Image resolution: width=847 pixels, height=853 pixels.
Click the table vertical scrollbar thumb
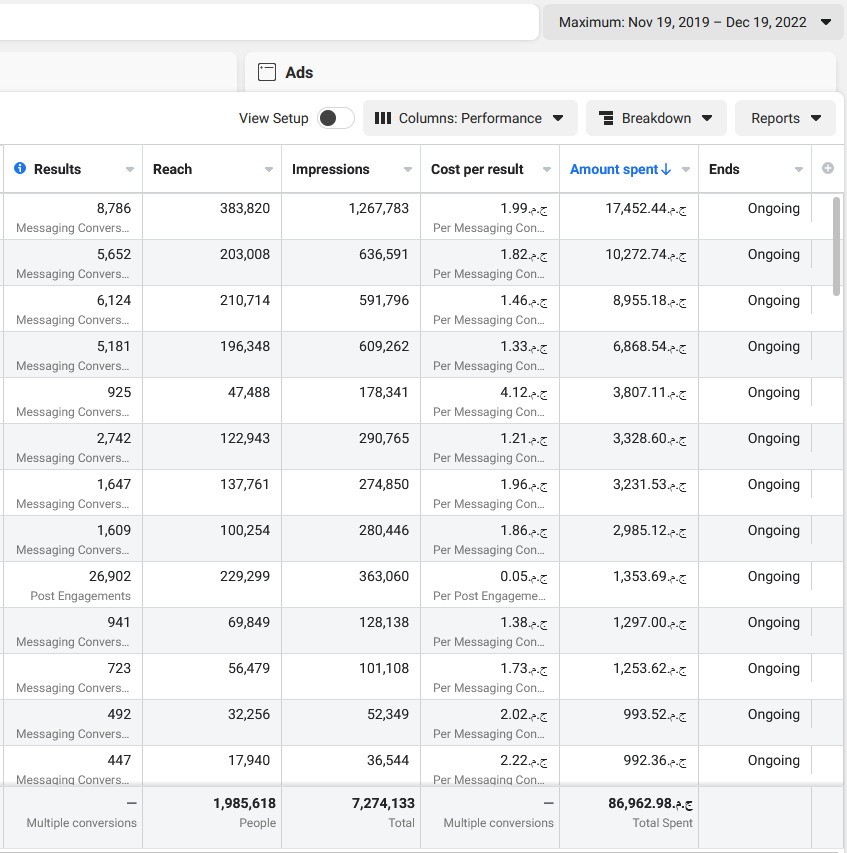(x=837, y=247)
